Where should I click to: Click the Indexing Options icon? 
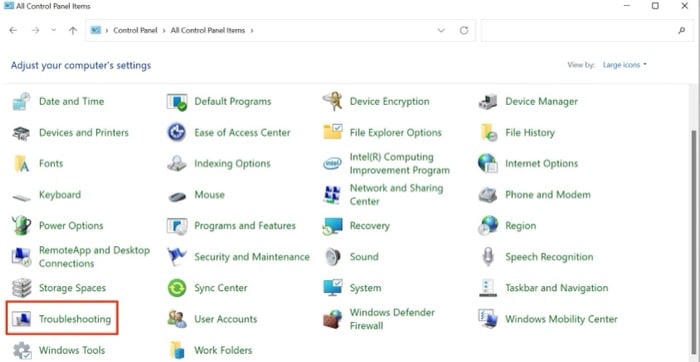tap(177, 164)
